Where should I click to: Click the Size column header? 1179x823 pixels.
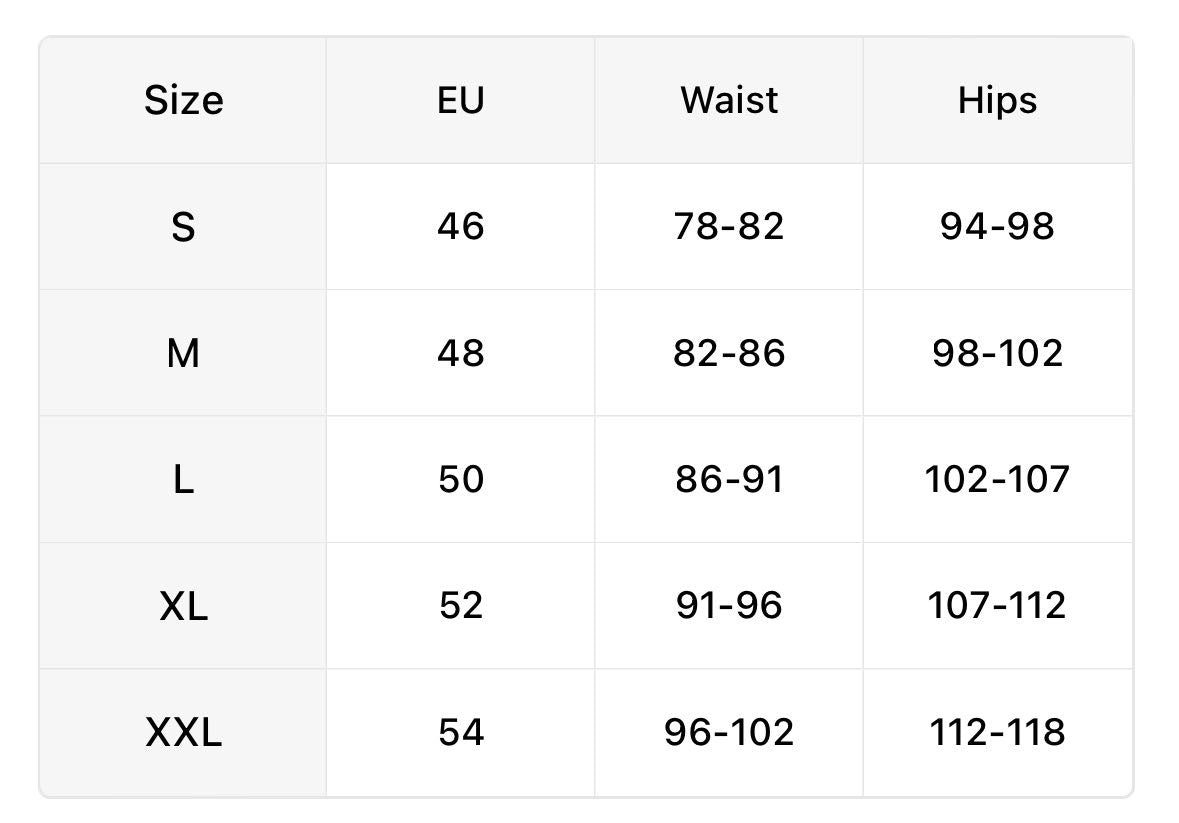click(183, 100)
